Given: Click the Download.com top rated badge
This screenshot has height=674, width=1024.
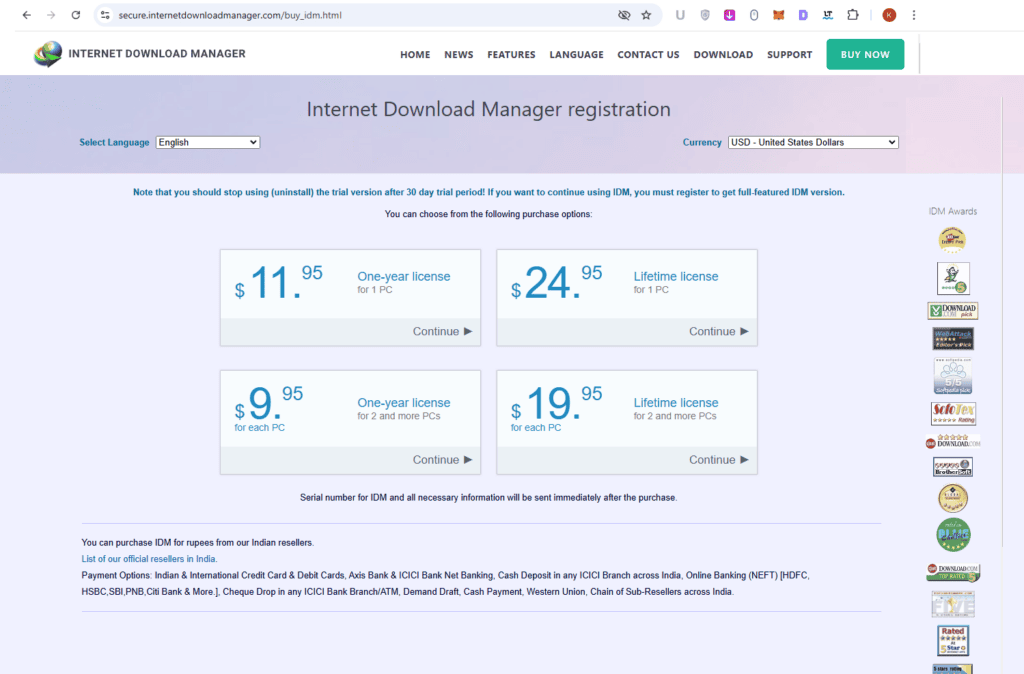Looking at the screenshot, I should click(953, 572).
